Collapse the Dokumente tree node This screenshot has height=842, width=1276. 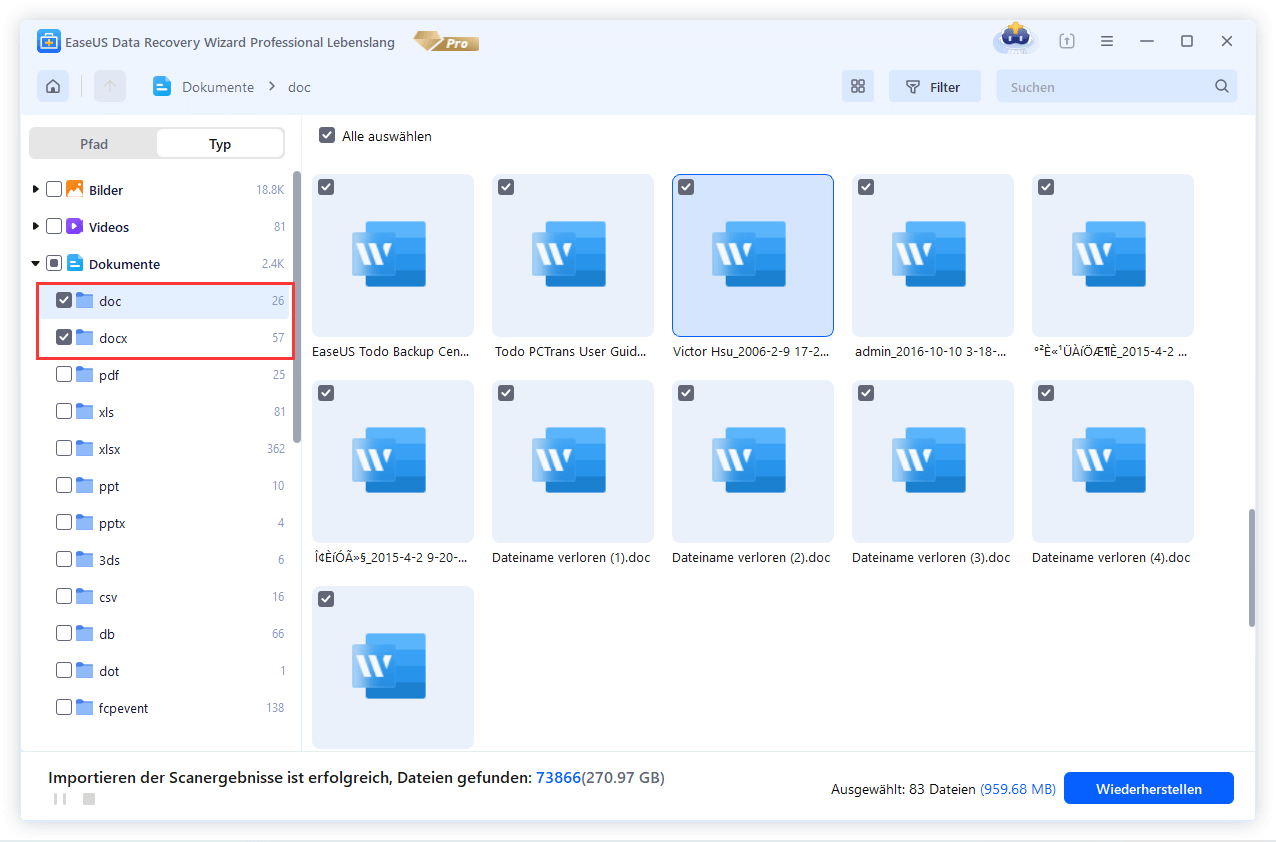click(x=36, y=264)
